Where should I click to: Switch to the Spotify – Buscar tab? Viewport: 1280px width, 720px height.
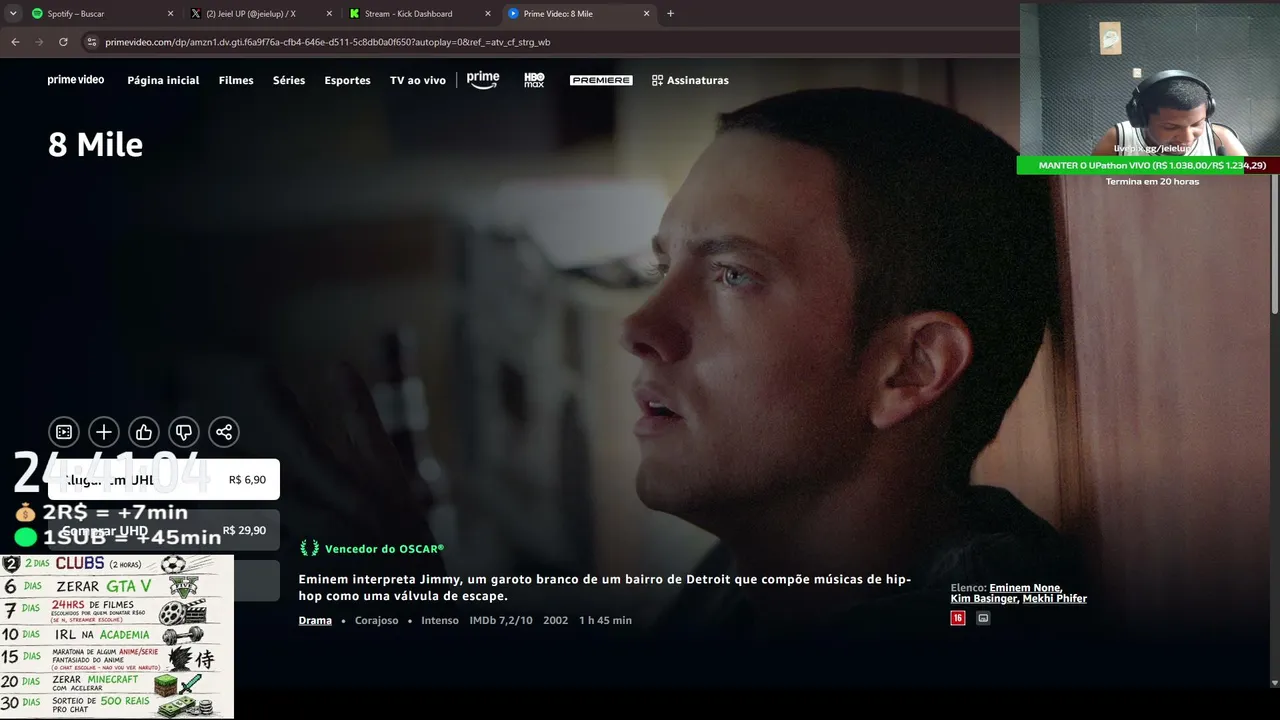[103, 14]
